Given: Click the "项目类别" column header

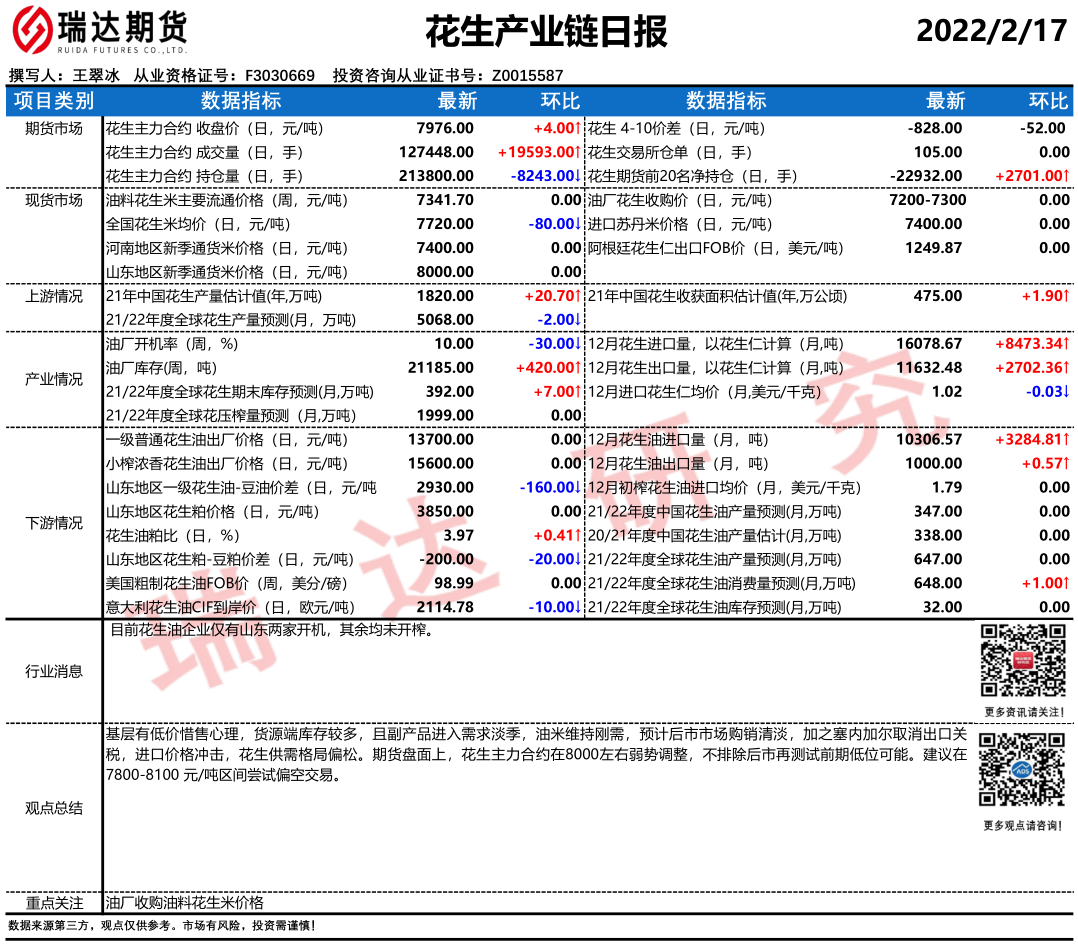Looking at the screenshot, I should tap(55, 100).
